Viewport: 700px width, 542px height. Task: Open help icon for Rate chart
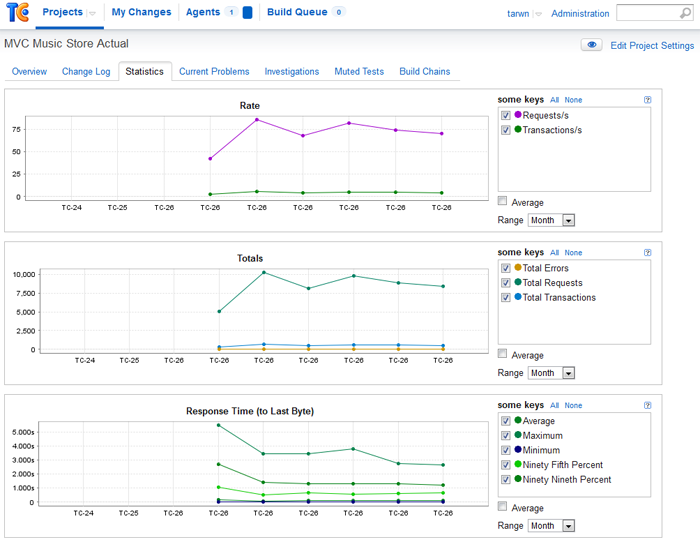(x=647, y=100)
